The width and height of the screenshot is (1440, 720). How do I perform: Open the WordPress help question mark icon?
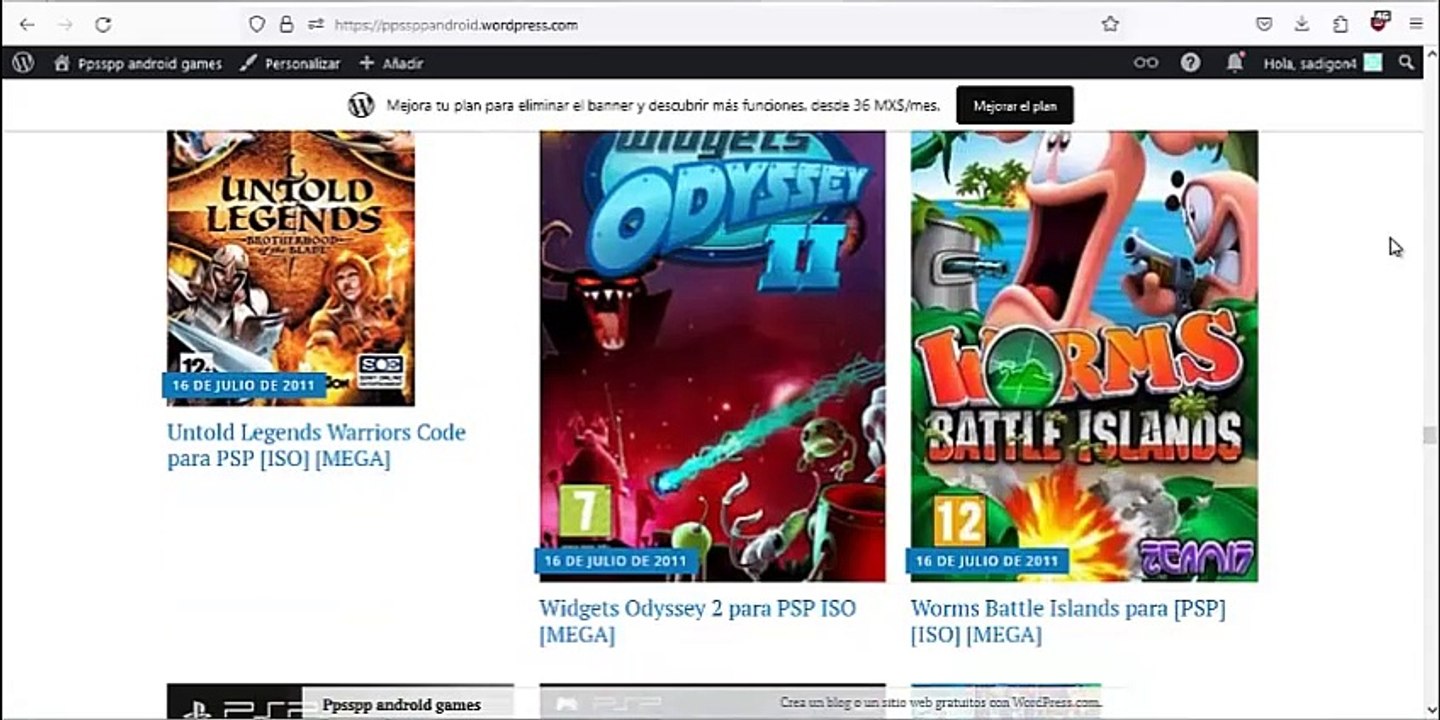(1190, 62)
